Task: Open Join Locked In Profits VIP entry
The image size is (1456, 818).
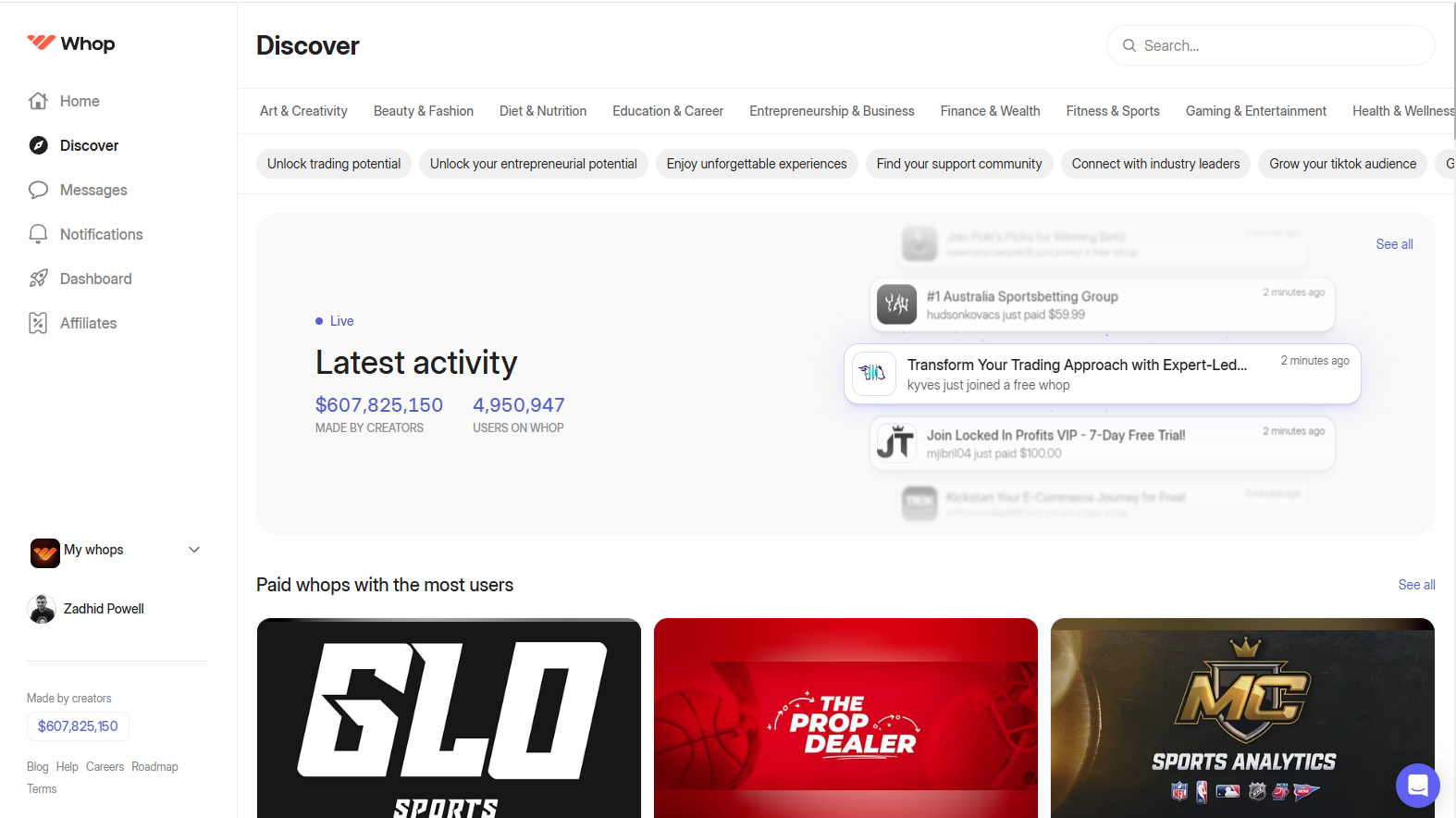Action: point(1103,443)
